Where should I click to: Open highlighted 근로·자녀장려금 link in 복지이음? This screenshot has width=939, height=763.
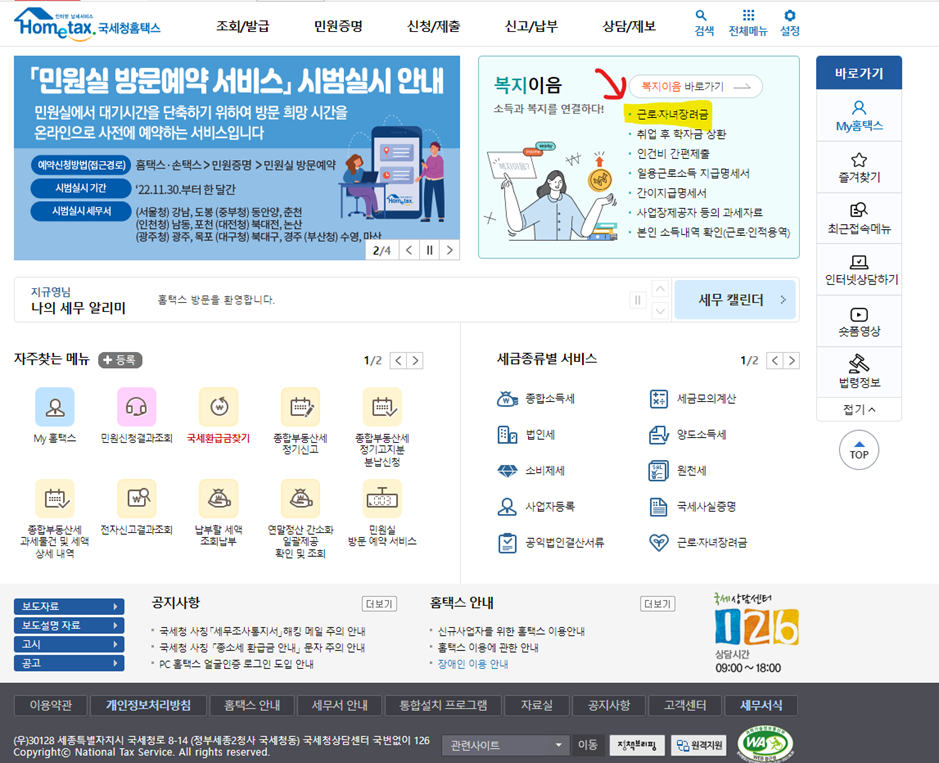(x=672, y=114)
